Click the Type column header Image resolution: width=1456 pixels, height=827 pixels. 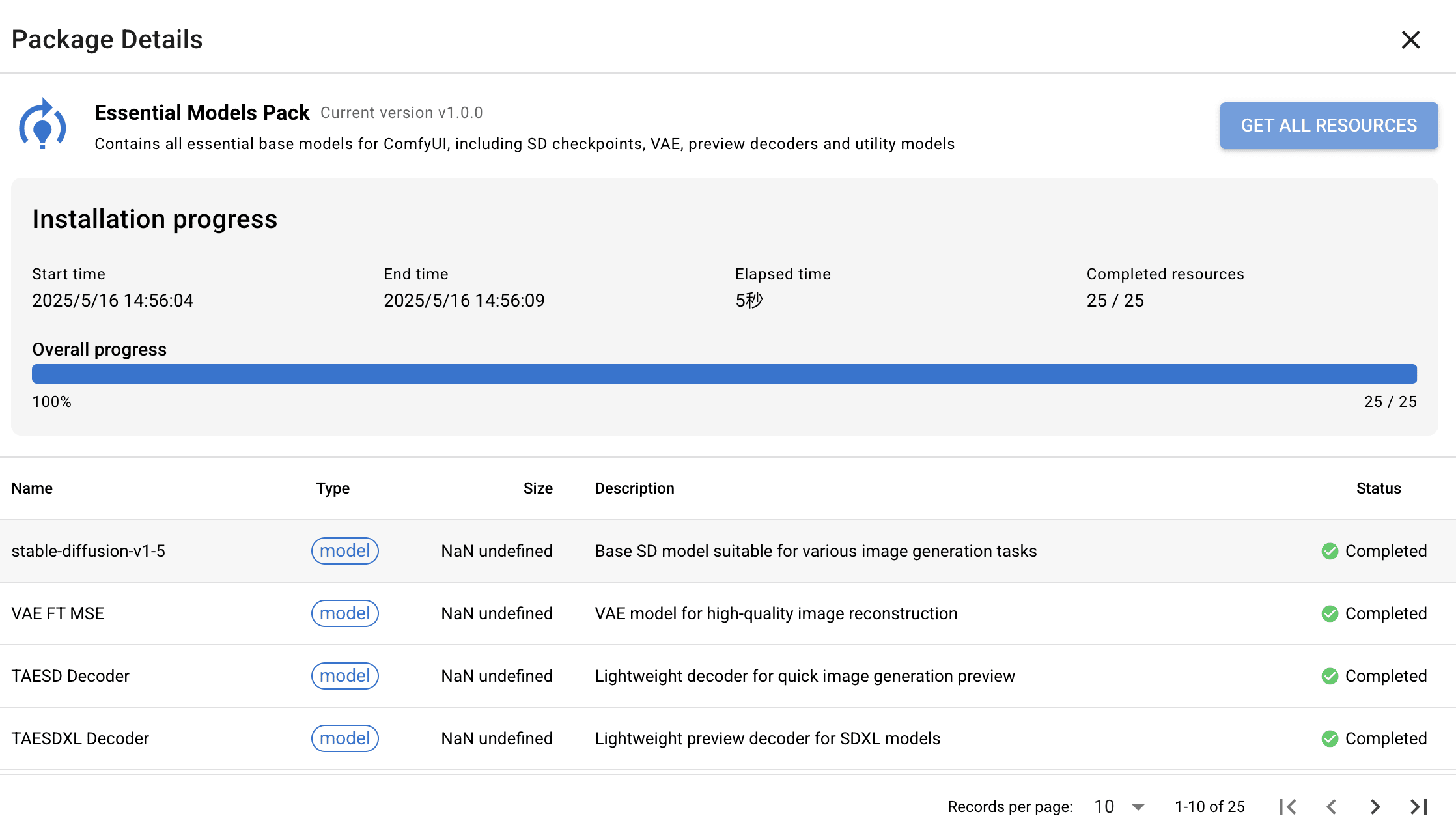tap(333, 488)
